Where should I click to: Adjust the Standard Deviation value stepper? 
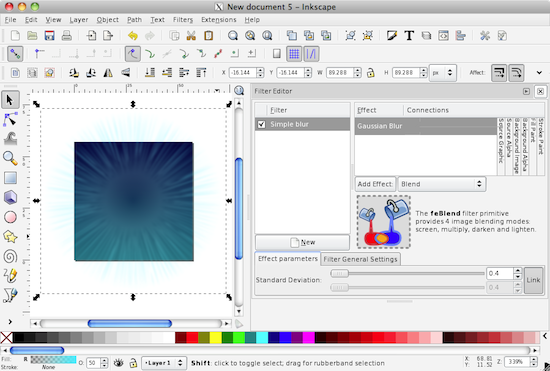tap(518, 274)
